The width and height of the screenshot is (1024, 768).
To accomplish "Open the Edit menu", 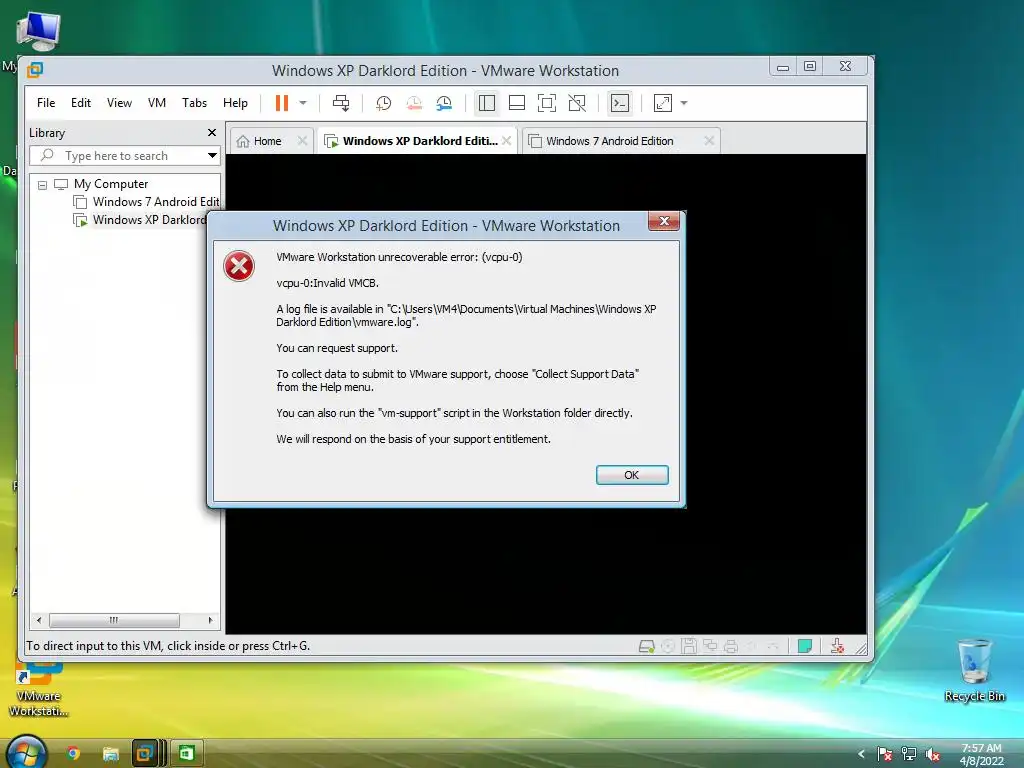I will 81,103.
